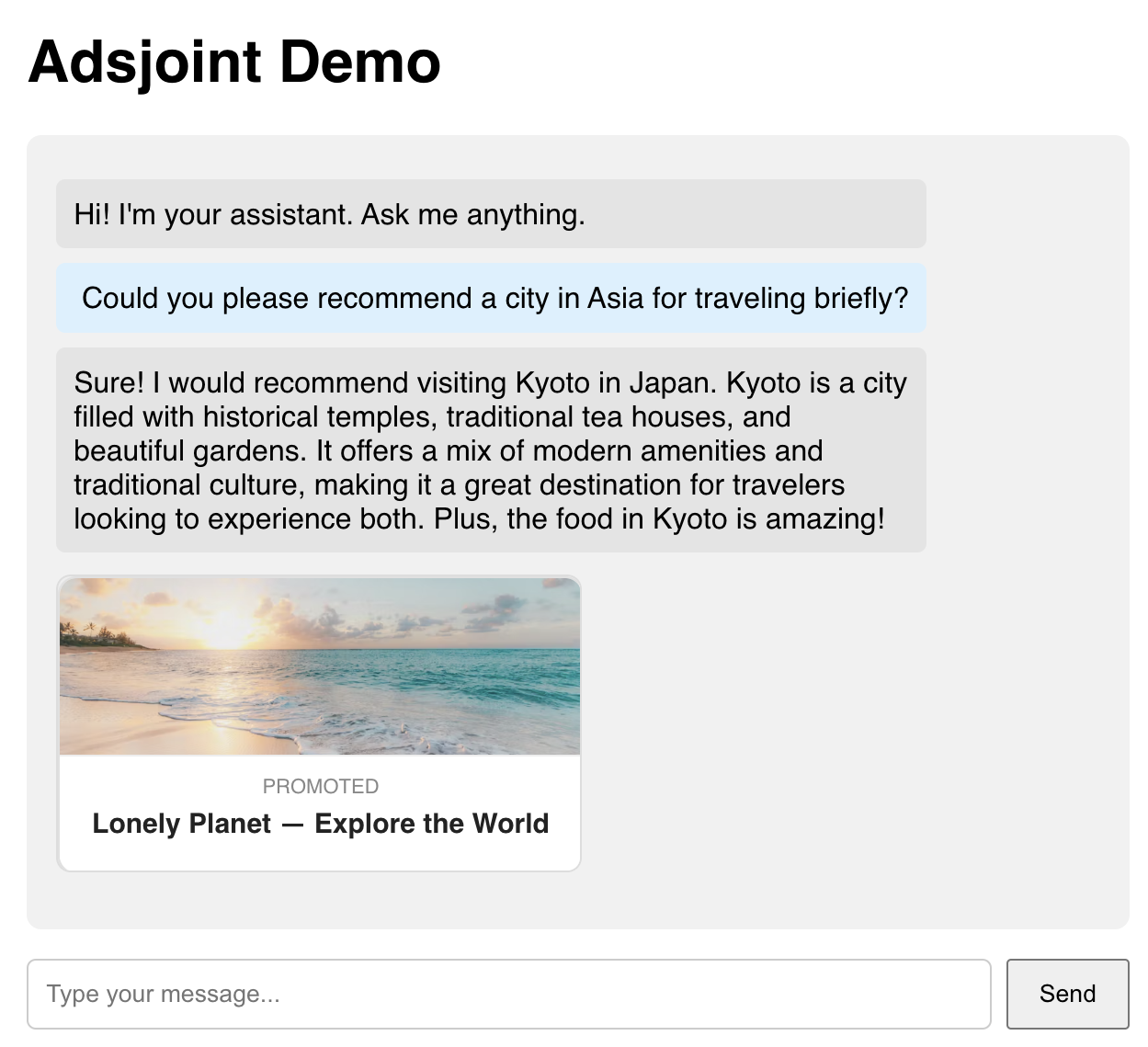Select the Kyoto recommendation reply
The width and height of the screenshot is (1148, 1047).
(491, 450)
